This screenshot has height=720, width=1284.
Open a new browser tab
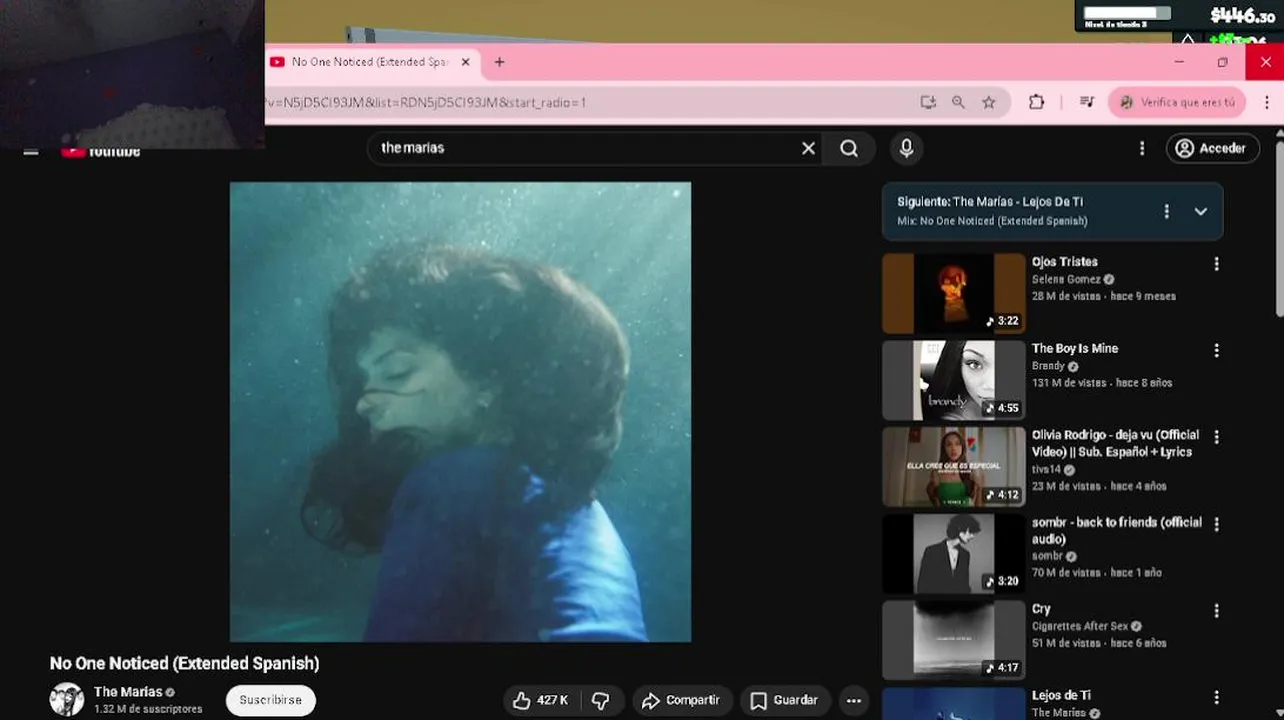[x=499, y=62]
